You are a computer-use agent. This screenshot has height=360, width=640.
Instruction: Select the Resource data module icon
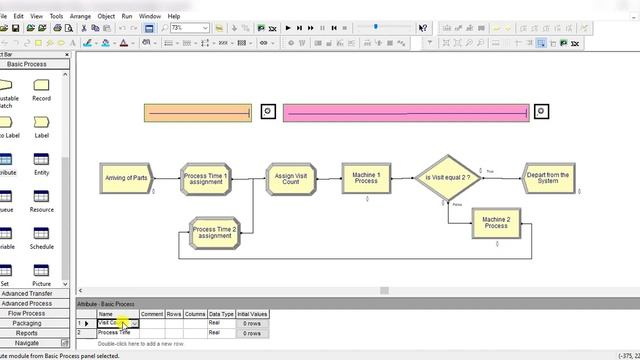41,196
